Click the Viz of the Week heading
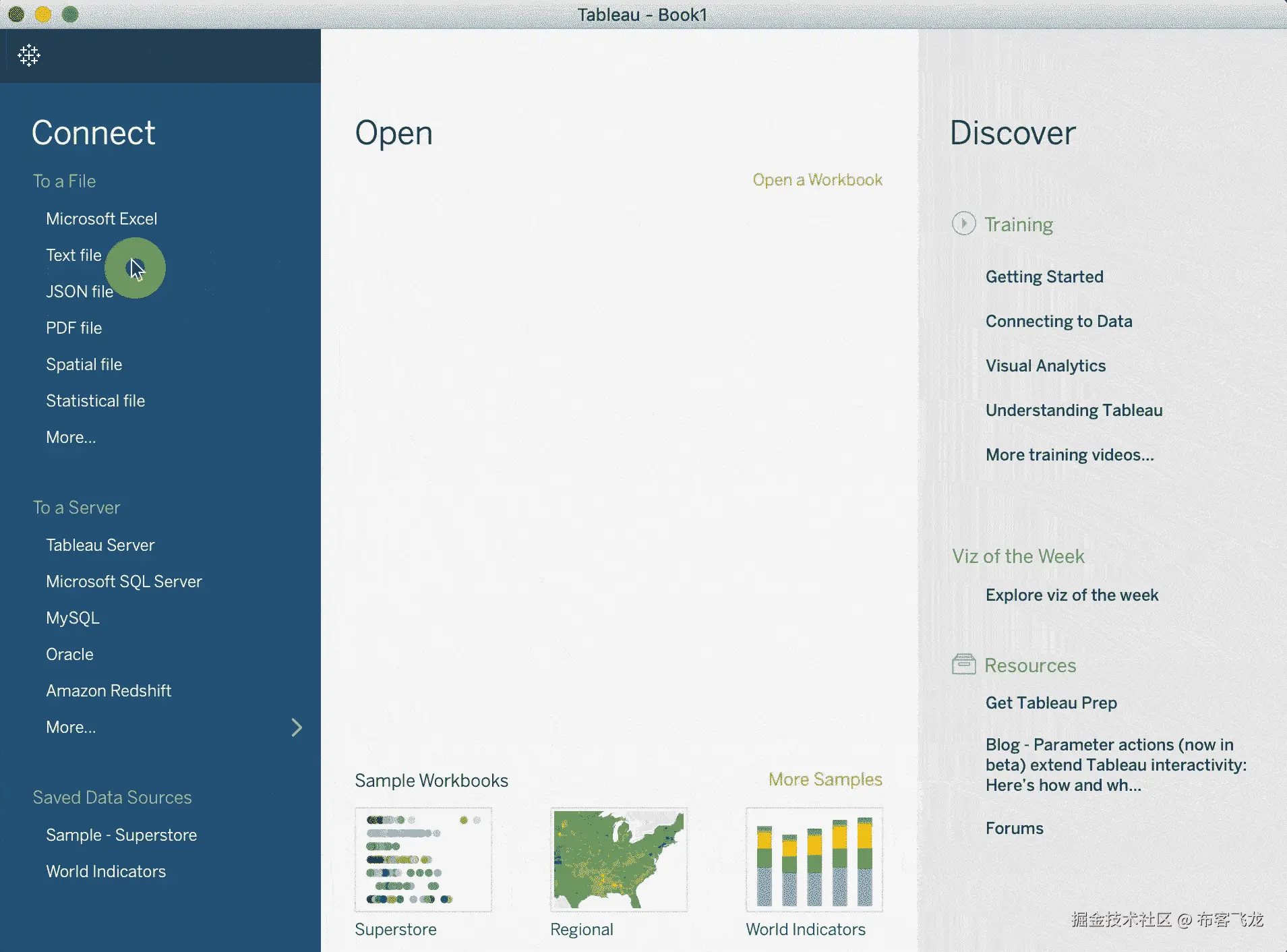This screenshot has width=1287, height=952. point(1018,556)
